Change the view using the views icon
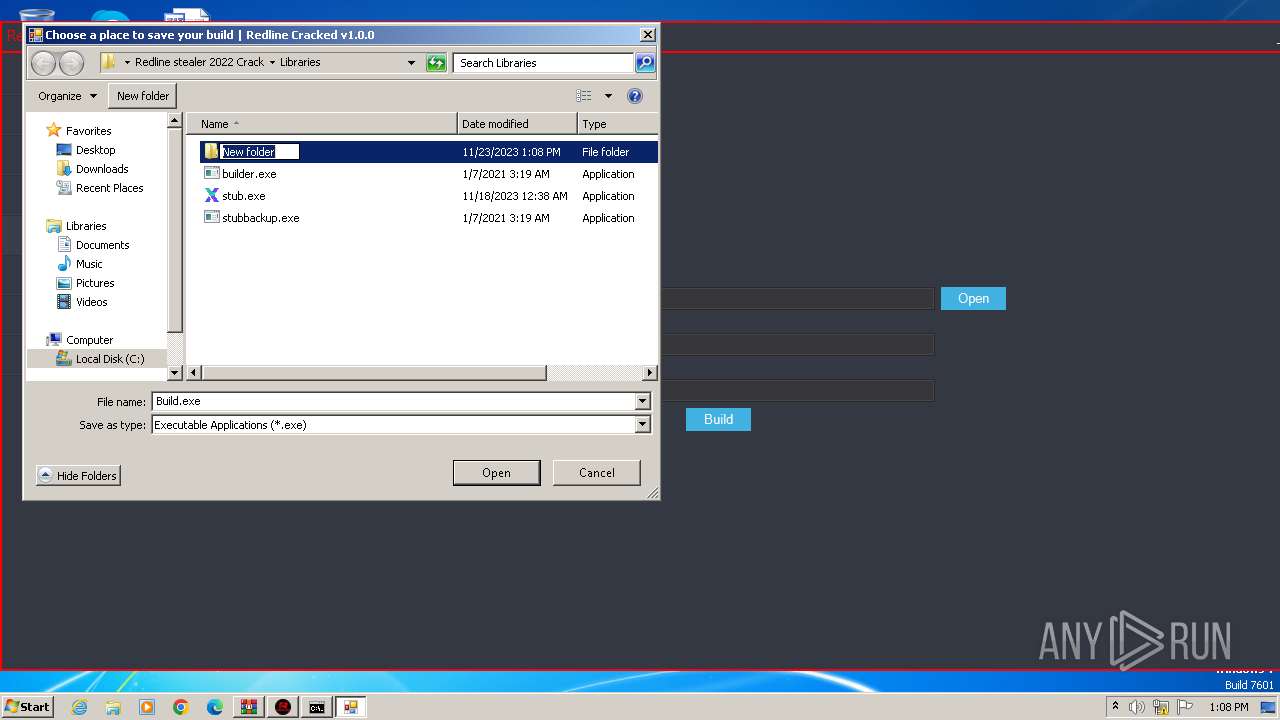Image resolution: width=1280 pixels, height=720 pixels. [584, 96]
